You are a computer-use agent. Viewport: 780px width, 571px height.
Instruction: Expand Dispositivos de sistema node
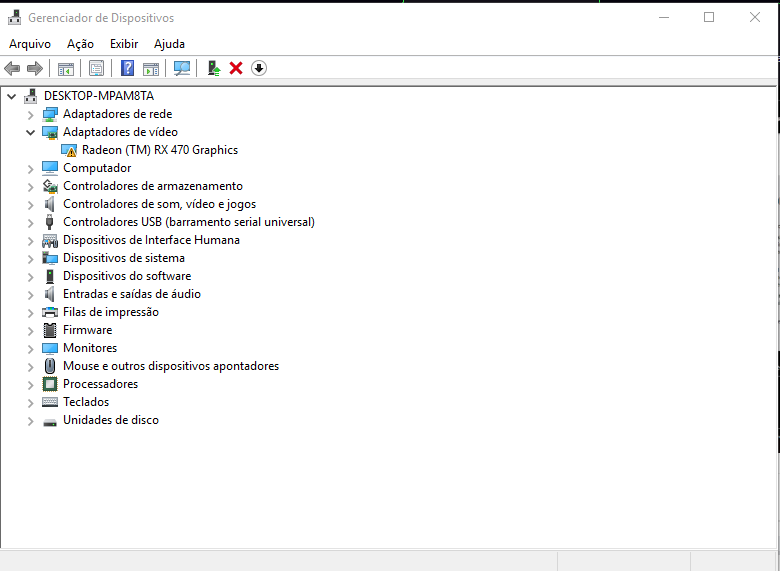30,259
